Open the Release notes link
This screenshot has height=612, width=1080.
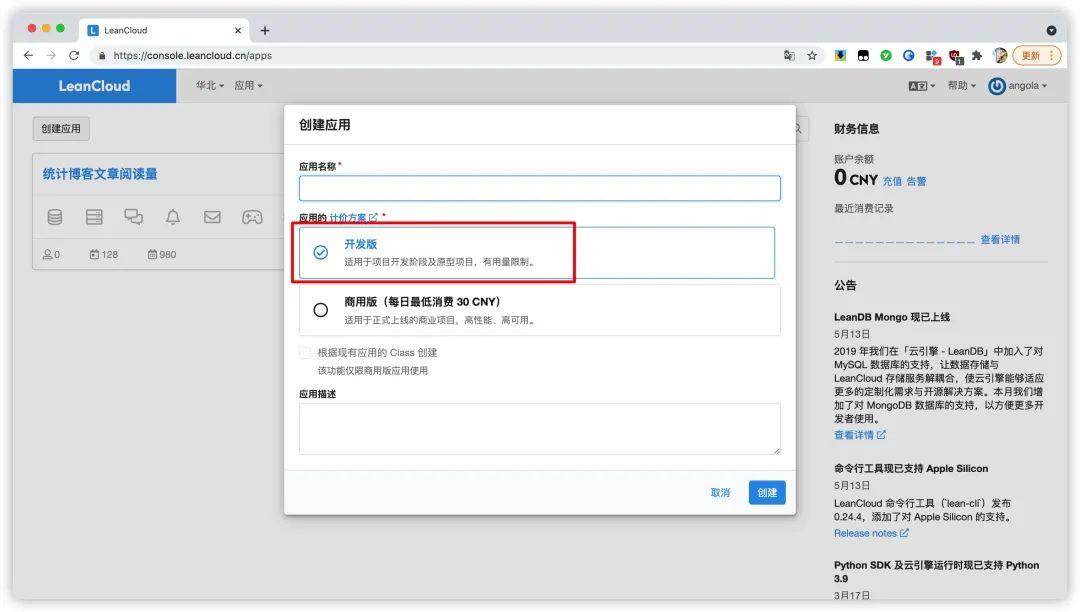point(871,534)
